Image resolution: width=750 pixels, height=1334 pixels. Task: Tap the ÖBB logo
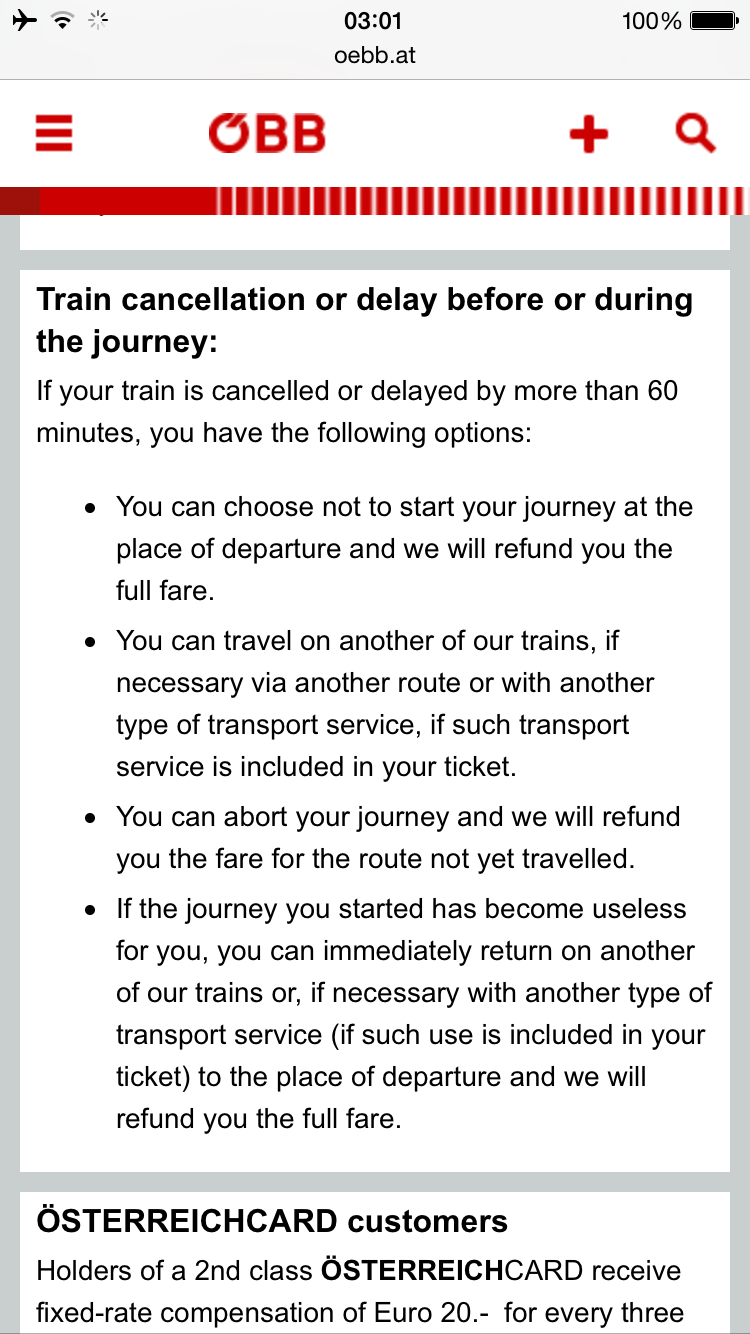[x=267, y=133]
